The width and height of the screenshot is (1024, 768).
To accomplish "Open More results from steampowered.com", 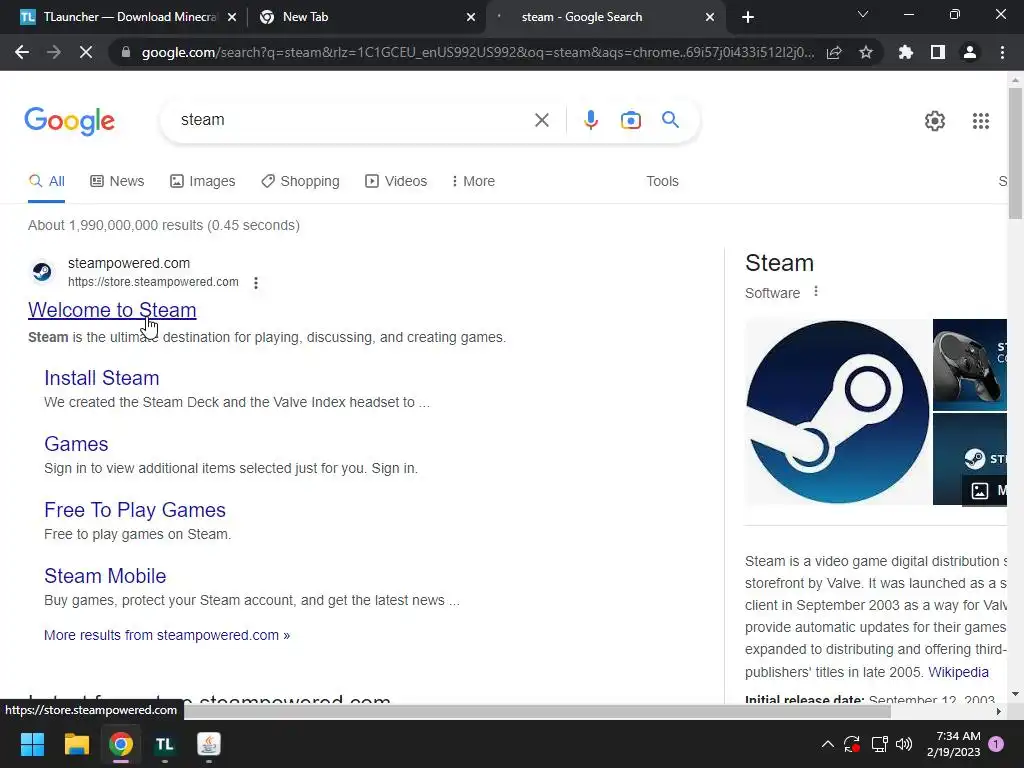I will 167,635.
